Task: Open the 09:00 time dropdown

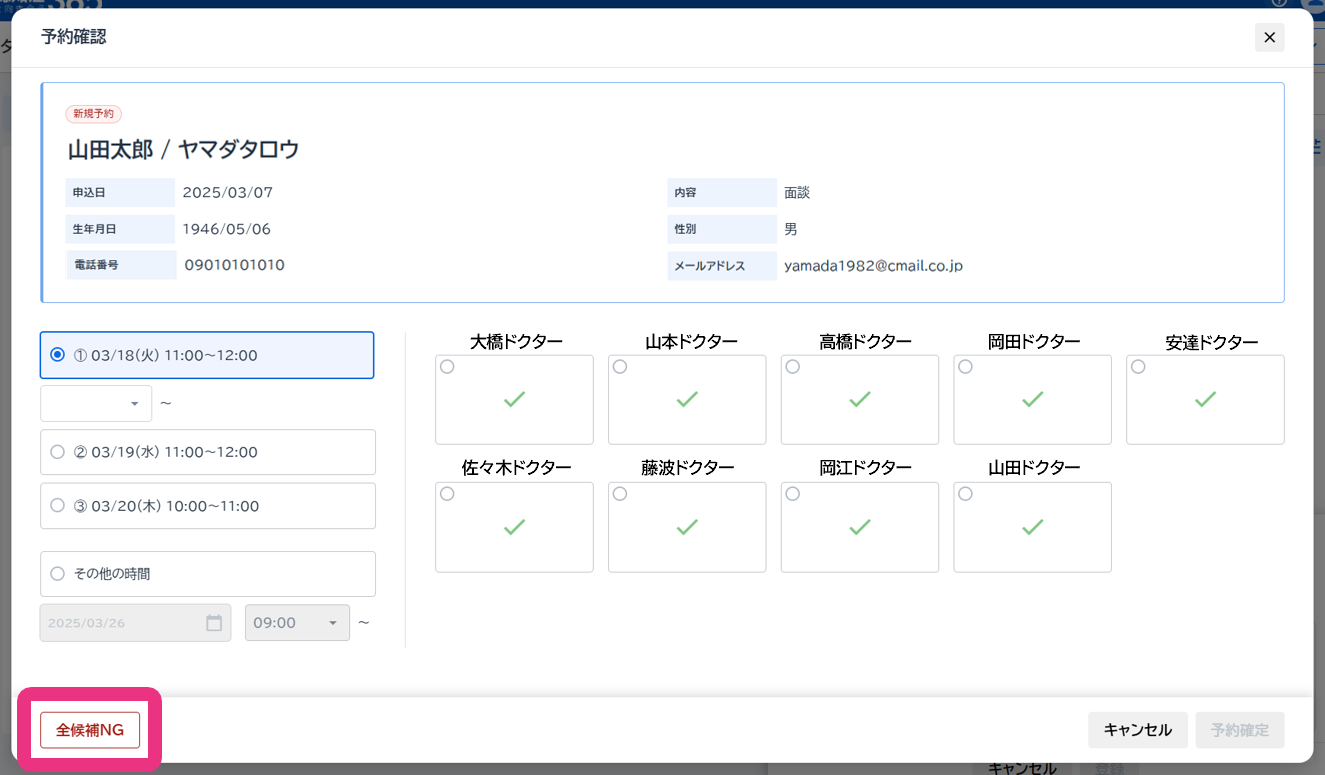Action: [x=297, y=623]
